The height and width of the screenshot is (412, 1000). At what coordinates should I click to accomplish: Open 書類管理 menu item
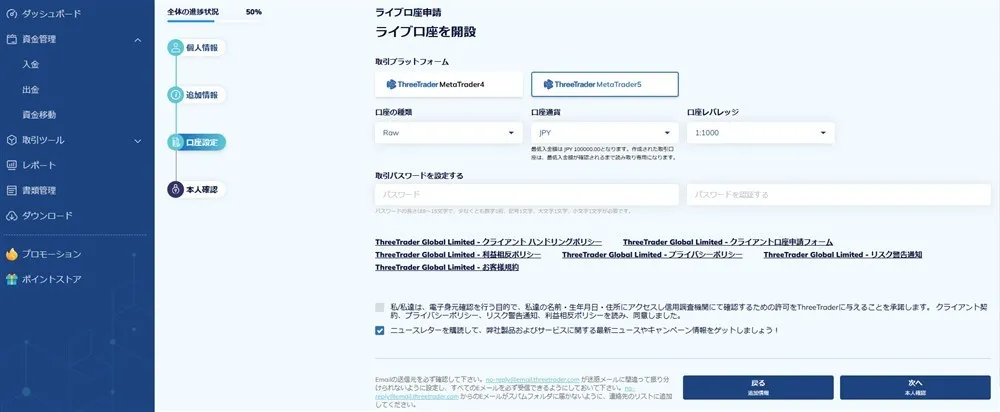(39, 191)
